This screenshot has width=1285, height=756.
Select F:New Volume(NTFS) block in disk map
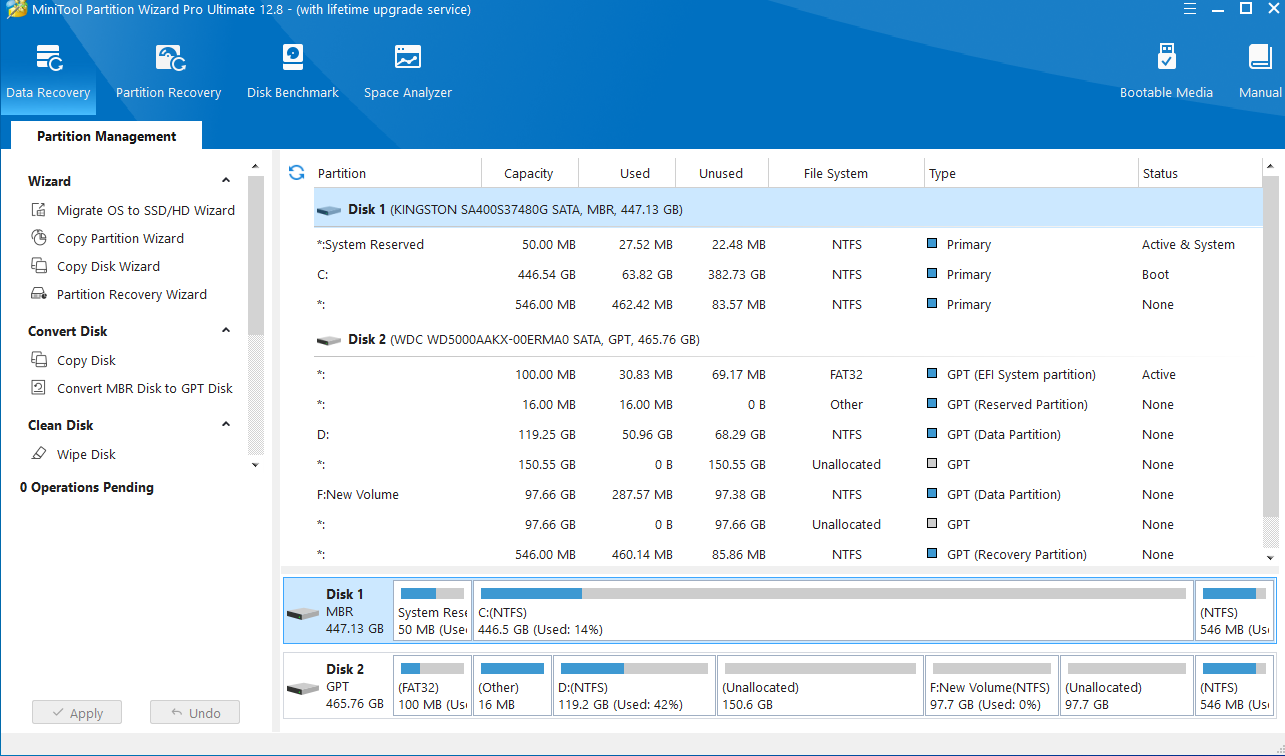tap(991, 686)
